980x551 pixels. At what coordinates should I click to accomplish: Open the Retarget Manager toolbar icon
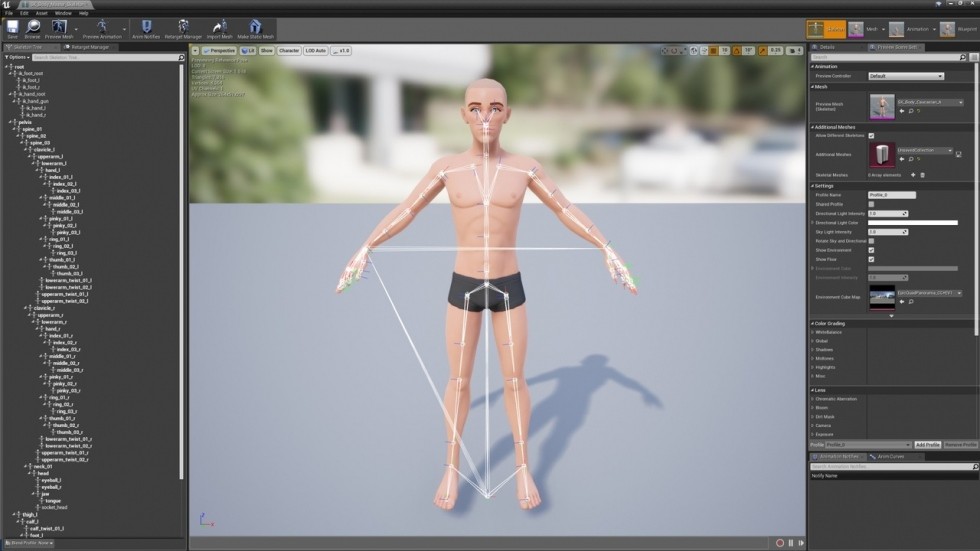pyautogui.click(x=183, y=29)
